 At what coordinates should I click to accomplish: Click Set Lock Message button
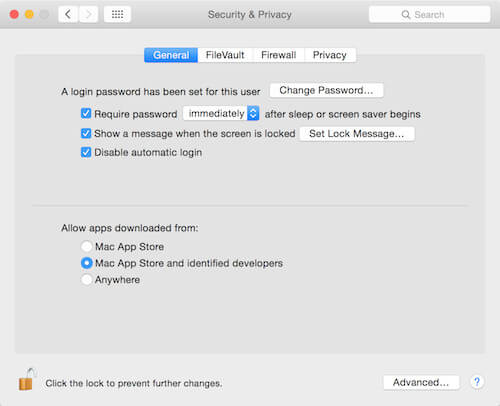357,134
